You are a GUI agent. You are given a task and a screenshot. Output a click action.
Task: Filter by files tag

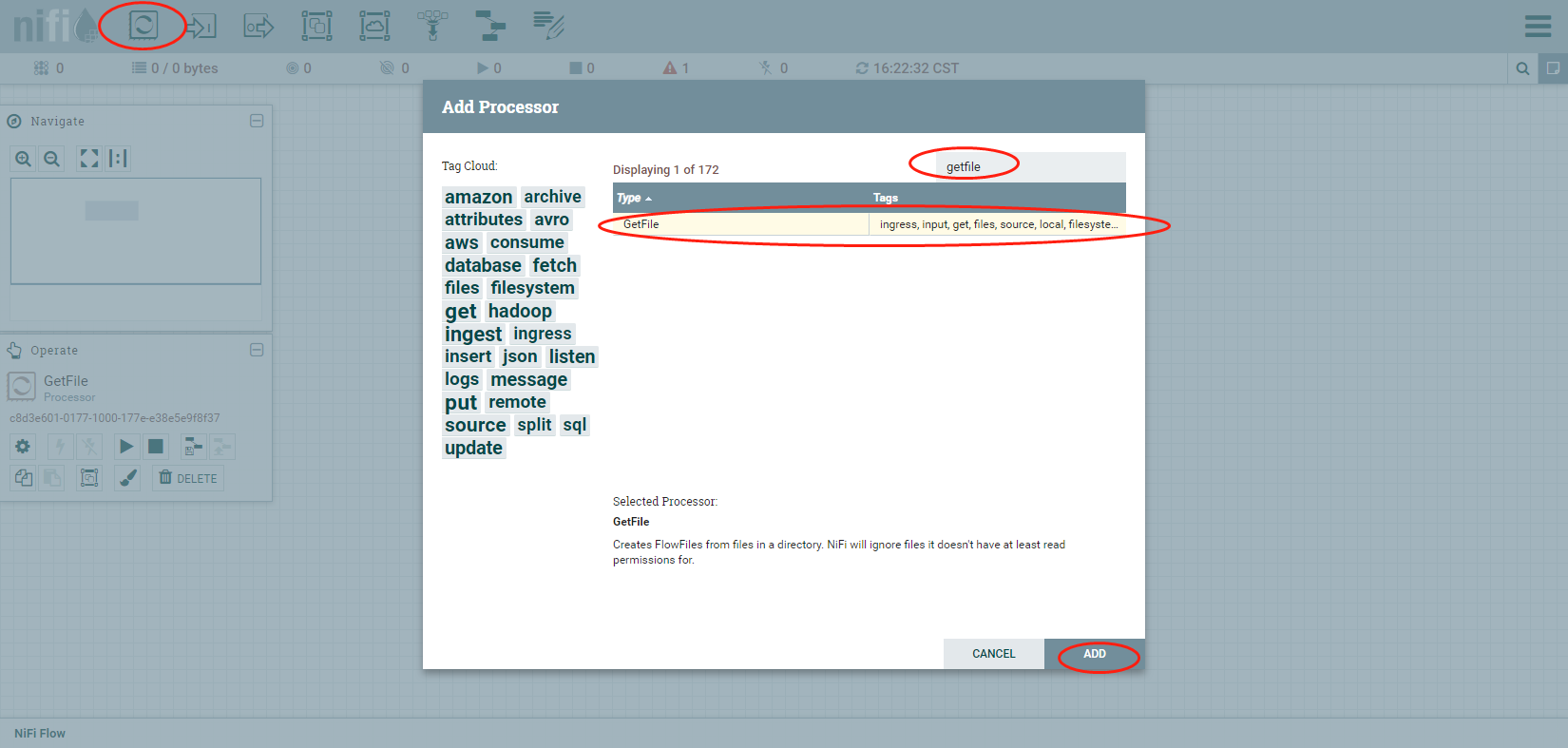pos(462,288)
